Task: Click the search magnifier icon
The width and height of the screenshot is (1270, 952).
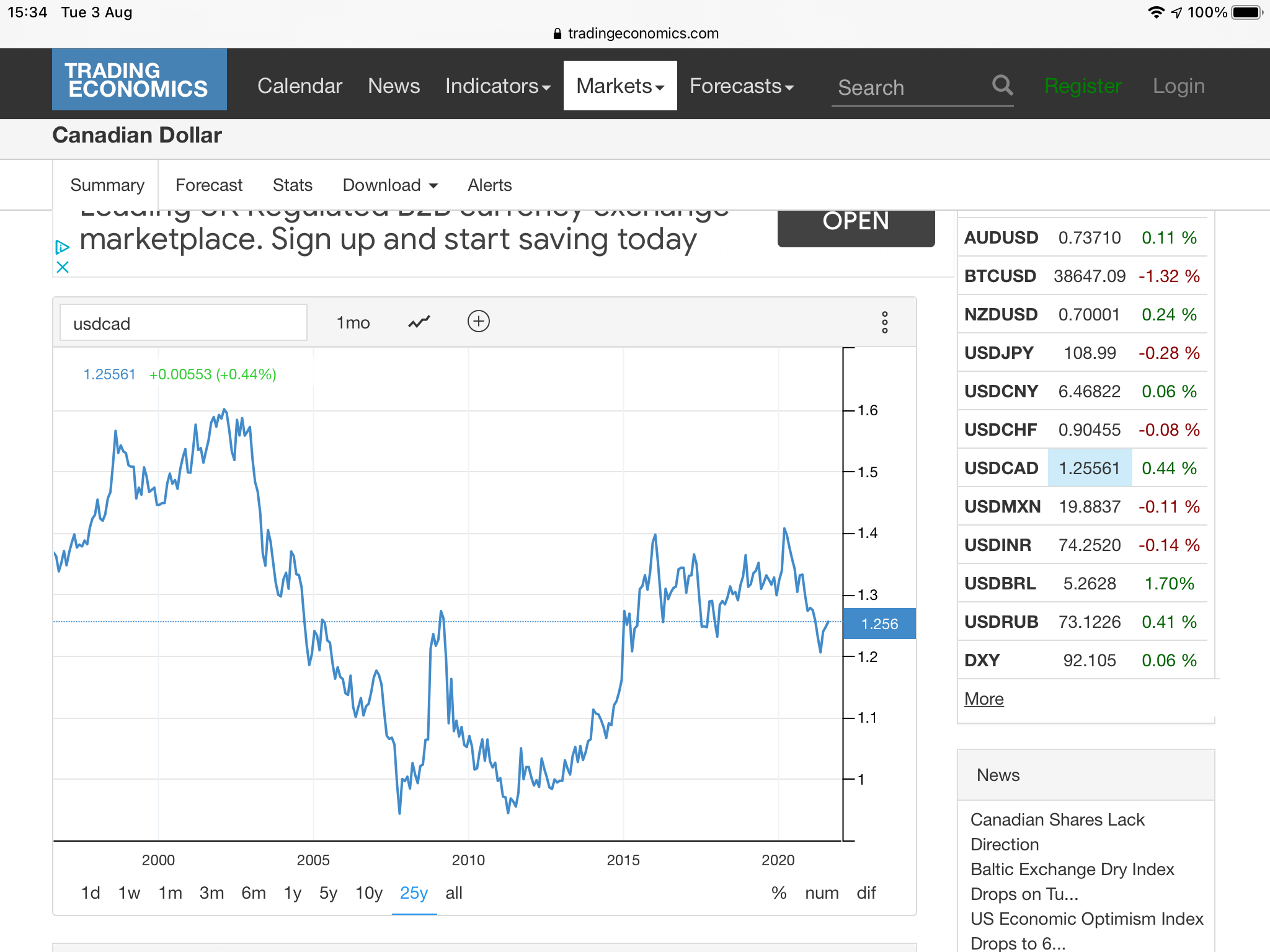Action: point(1002,85)
